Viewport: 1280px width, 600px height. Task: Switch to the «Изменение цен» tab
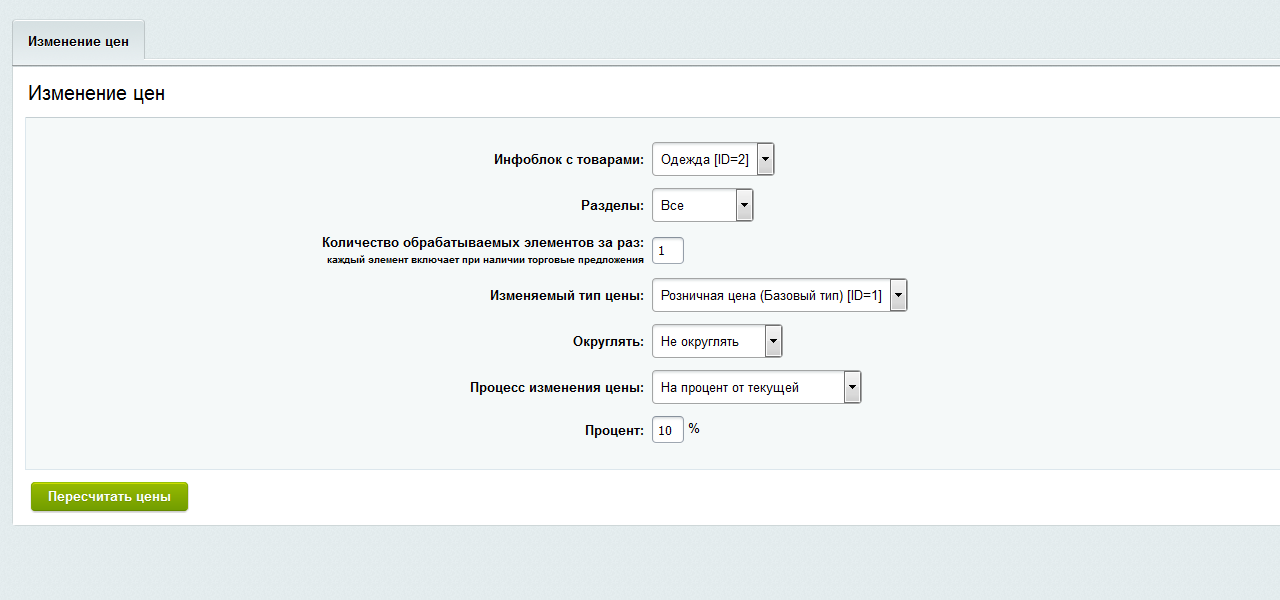pos(78,40)
